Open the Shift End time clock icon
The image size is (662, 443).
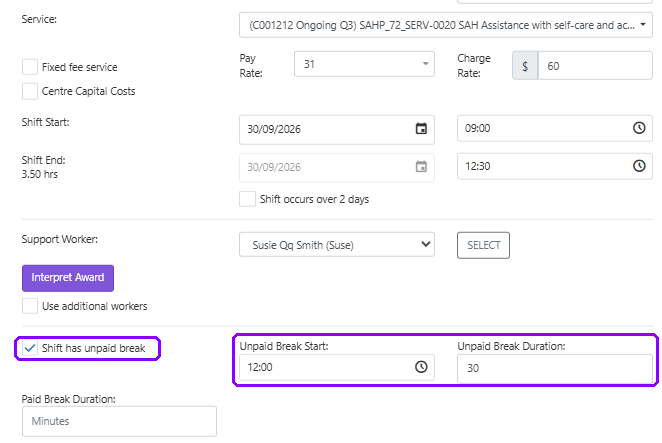(639, 166)
